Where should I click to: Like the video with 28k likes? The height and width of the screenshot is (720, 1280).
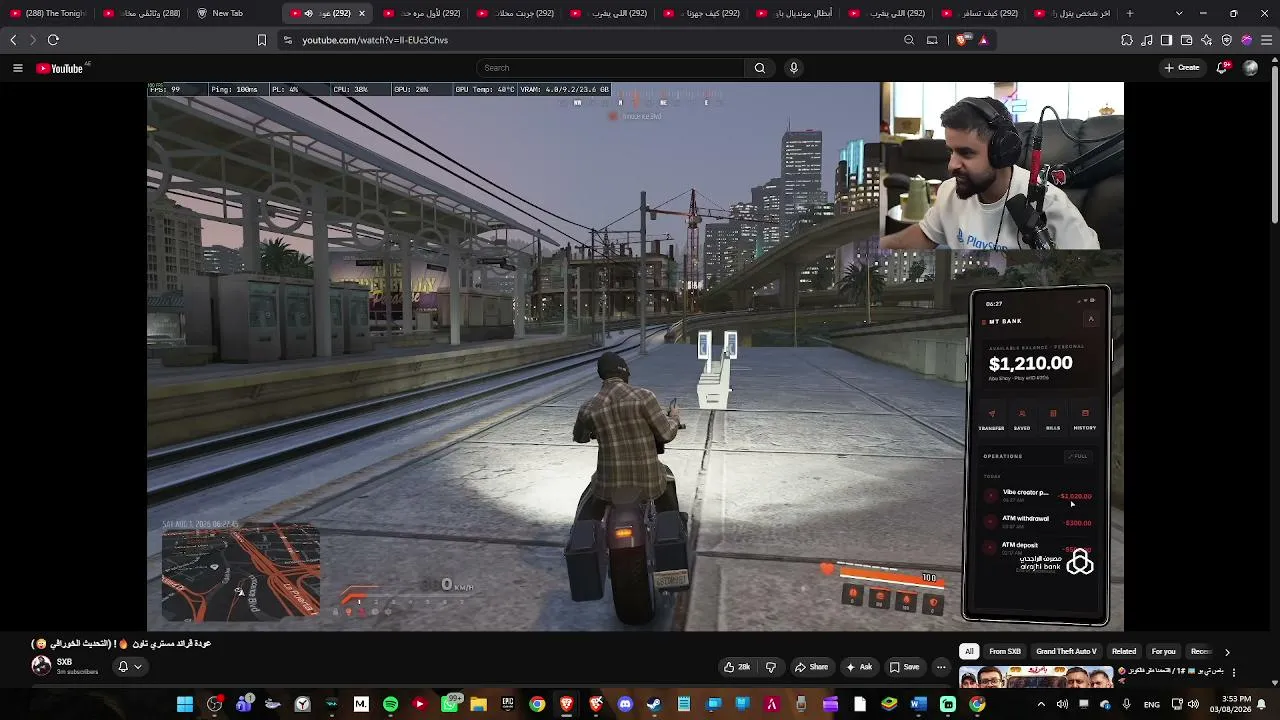click(x=737, y=667)
